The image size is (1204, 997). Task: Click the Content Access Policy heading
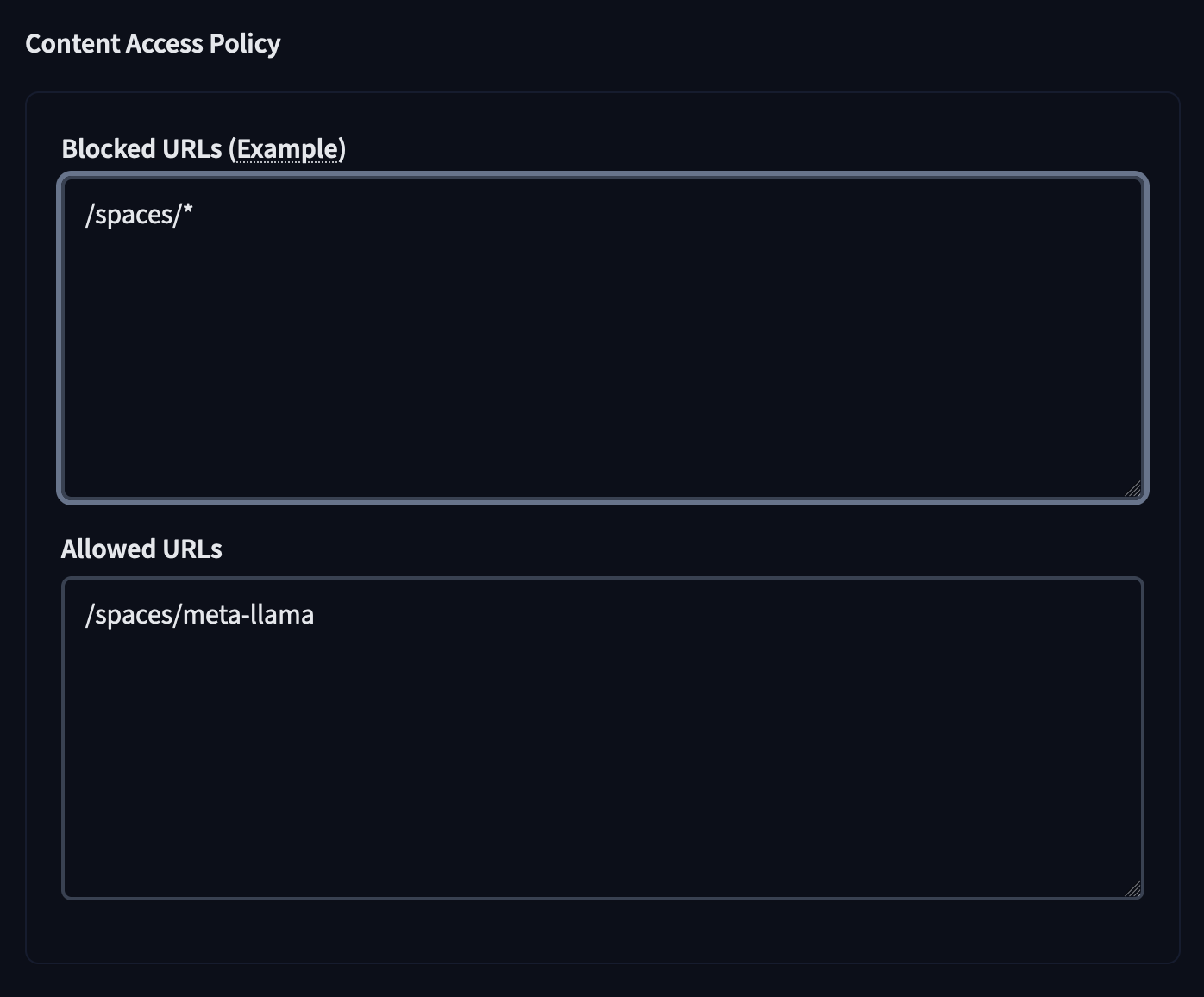tap(154, 42)
